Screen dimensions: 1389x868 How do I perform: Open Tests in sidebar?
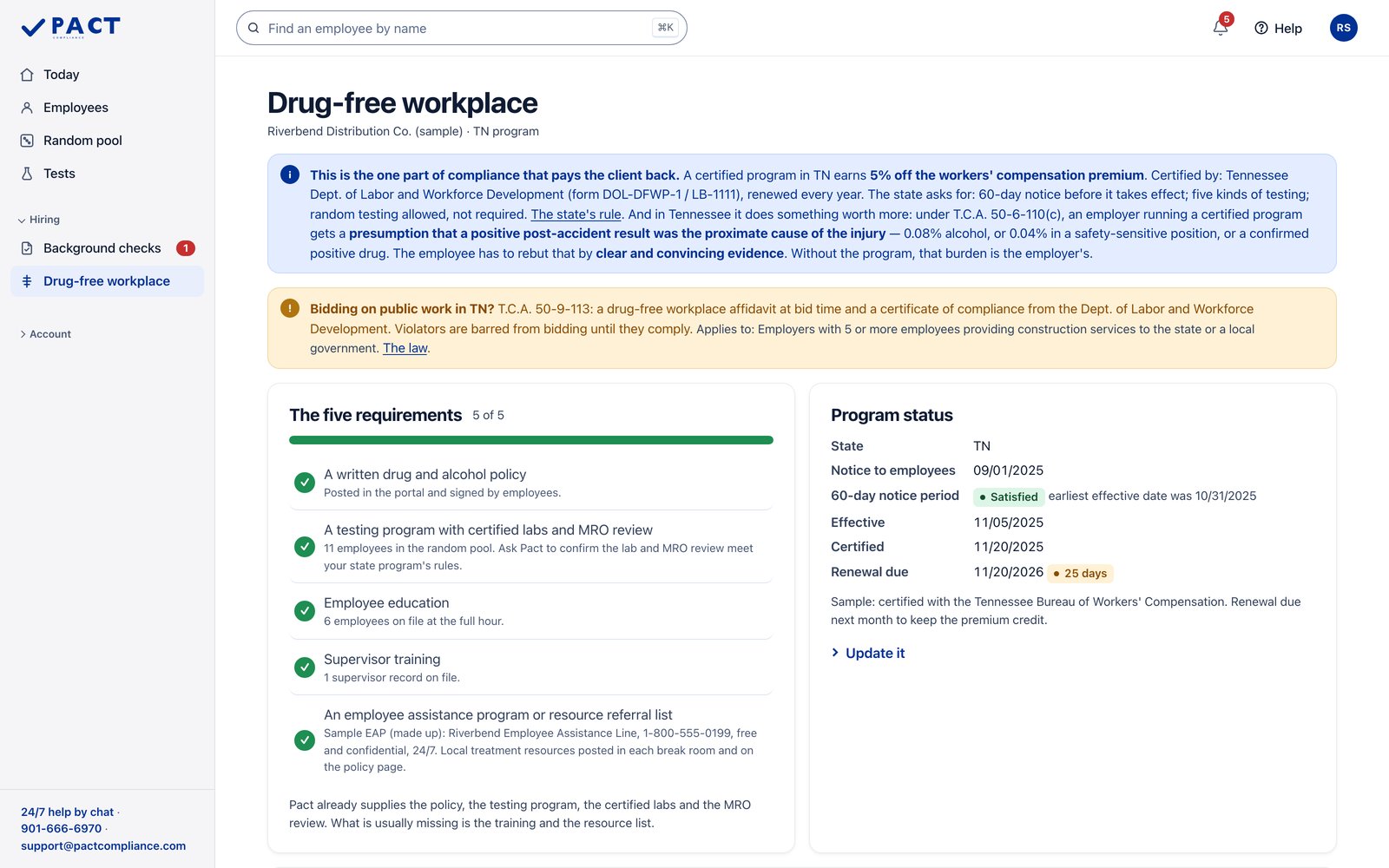coord(107,174)
